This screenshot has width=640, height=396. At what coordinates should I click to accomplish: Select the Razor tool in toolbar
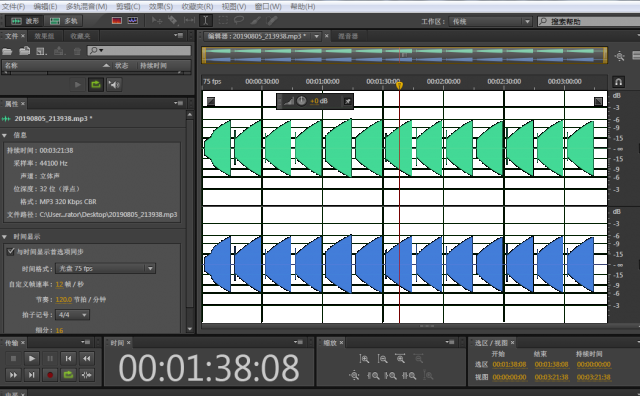point(173,20)
